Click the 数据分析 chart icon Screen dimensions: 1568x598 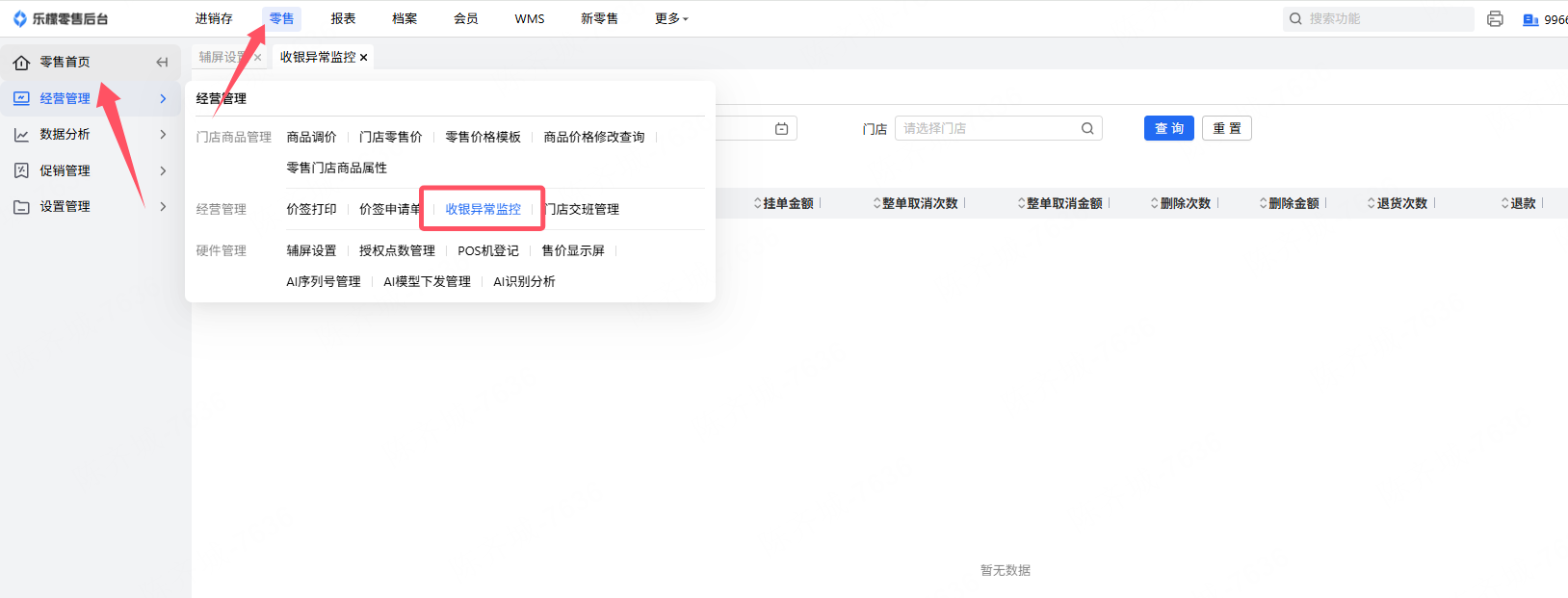pos(21,135)
